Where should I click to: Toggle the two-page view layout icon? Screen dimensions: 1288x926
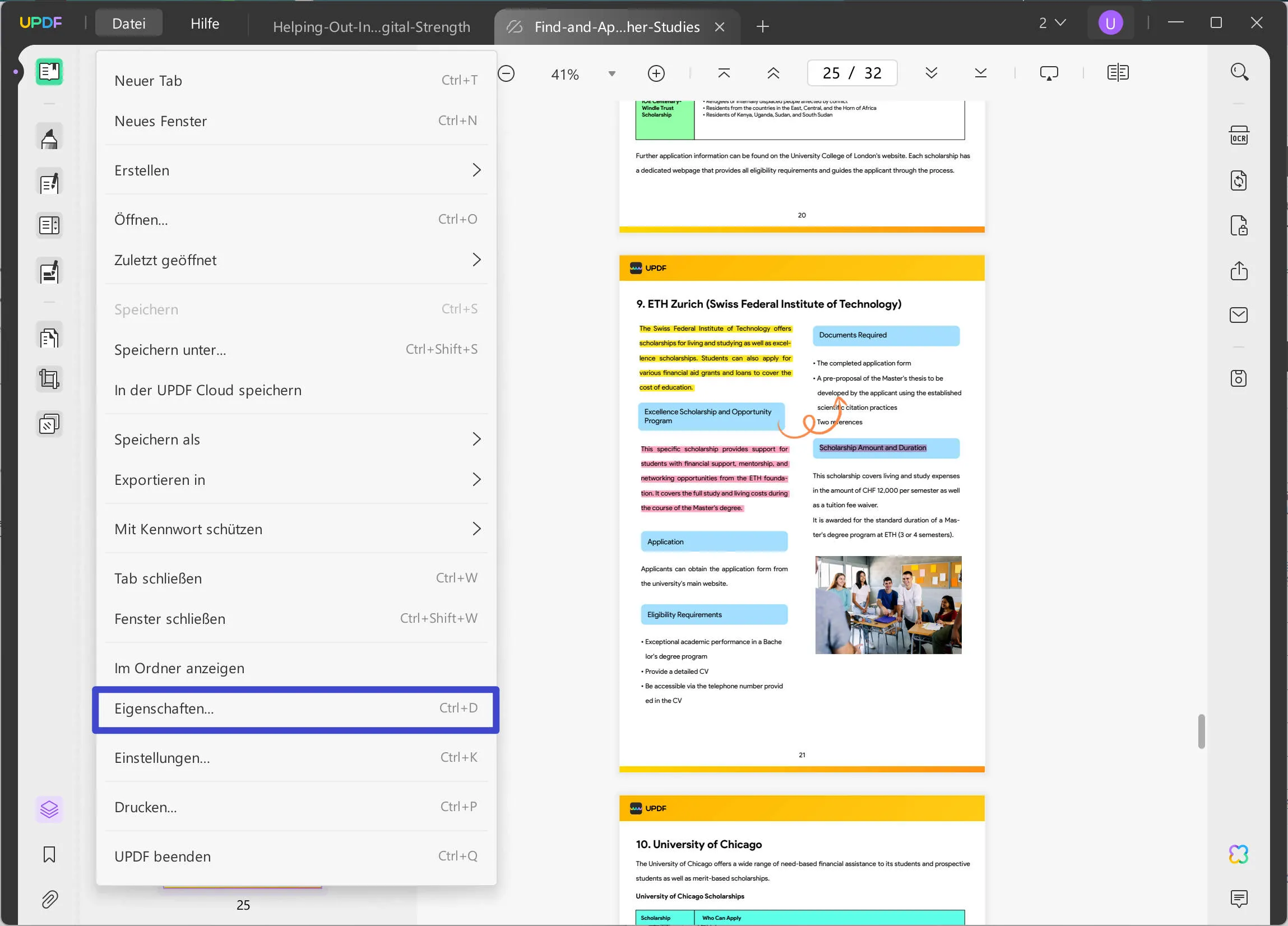[1118, 73]
